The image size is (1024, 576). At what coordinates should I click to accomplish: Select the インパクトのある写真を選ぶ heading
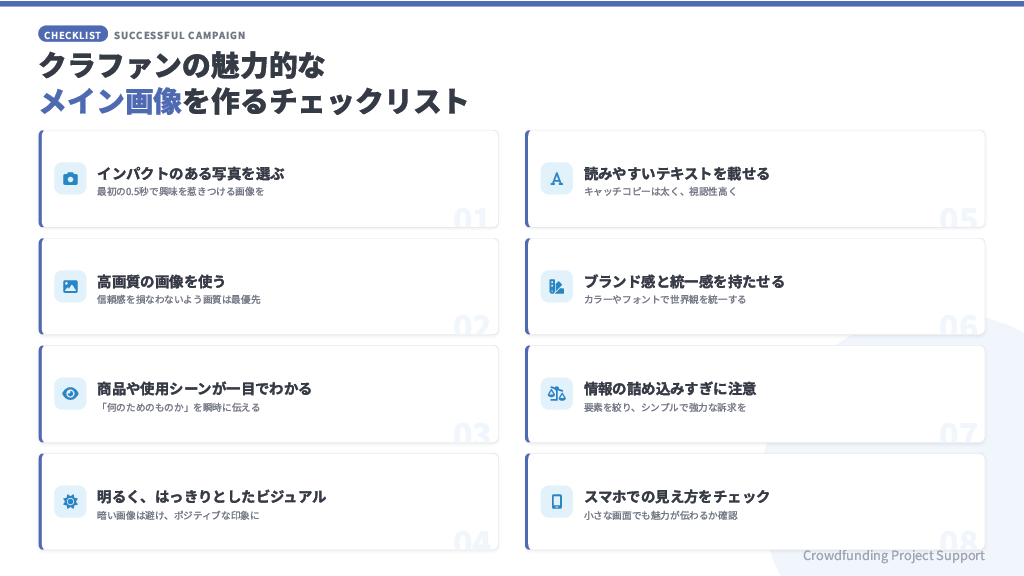point(190,173)
